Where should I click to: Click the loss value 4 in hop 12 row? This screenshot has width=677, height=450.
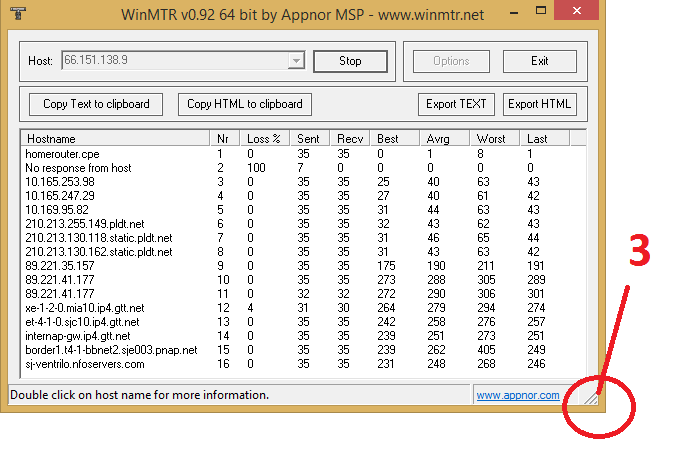tap(250, 308)
